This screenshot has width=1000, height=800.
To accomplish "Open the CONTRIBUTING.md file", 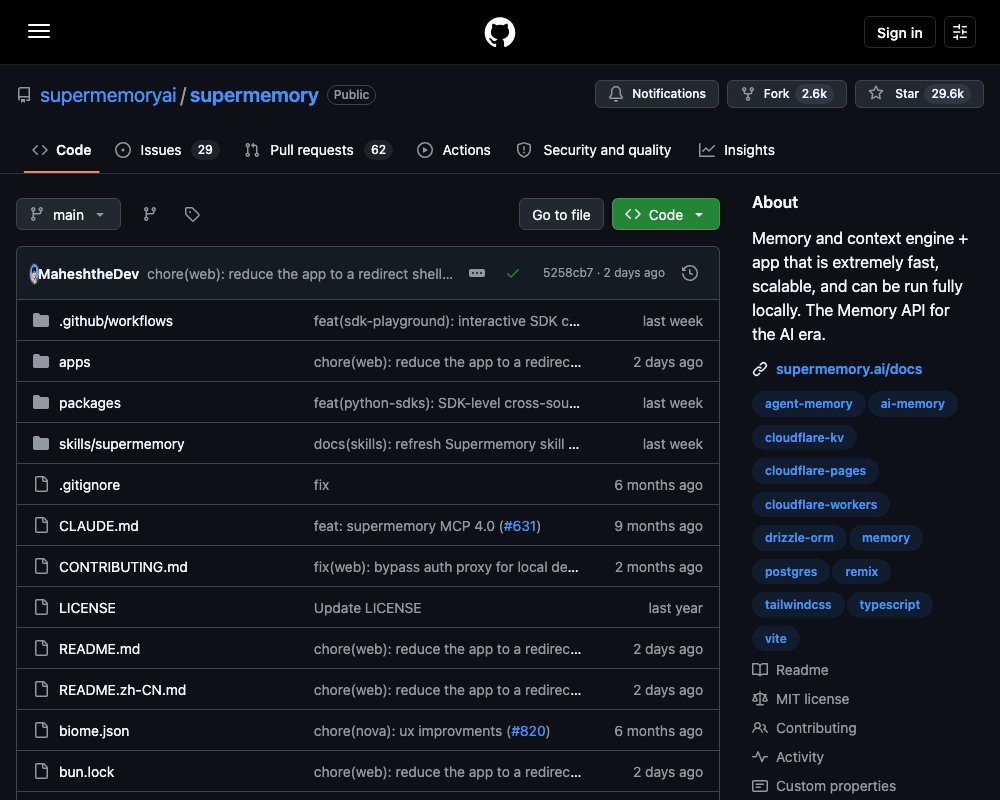I will (123, 567).
